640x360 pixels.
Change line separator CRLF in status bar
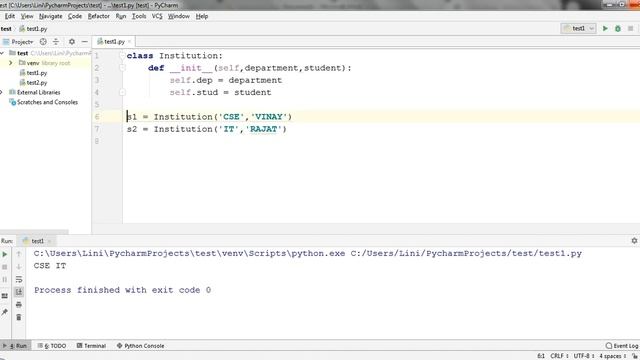559,356
